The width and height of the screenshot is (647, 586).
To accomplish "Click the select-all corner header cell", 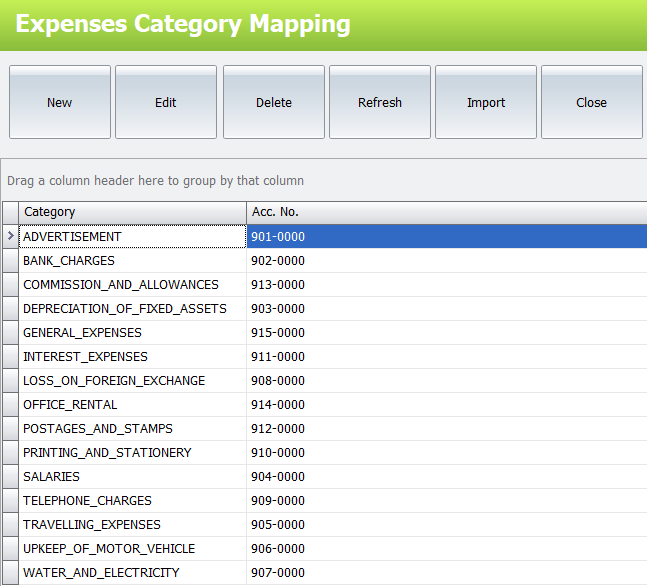I will coord(11,212).
